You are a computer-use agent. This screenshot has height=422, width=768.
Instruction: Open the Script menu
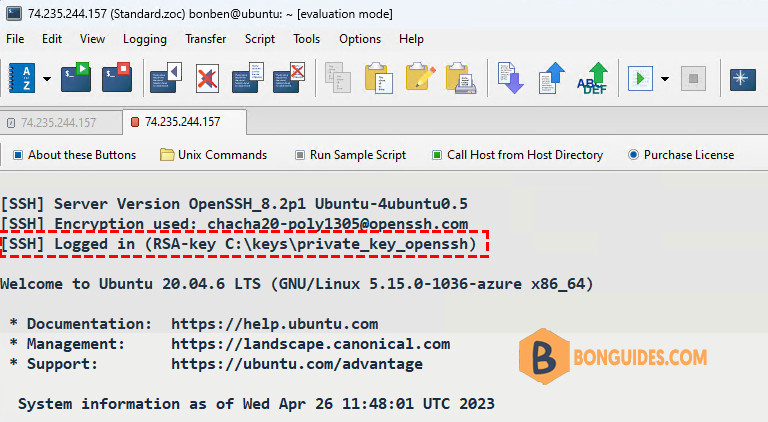pyautogui.click(x=260, y=39)
